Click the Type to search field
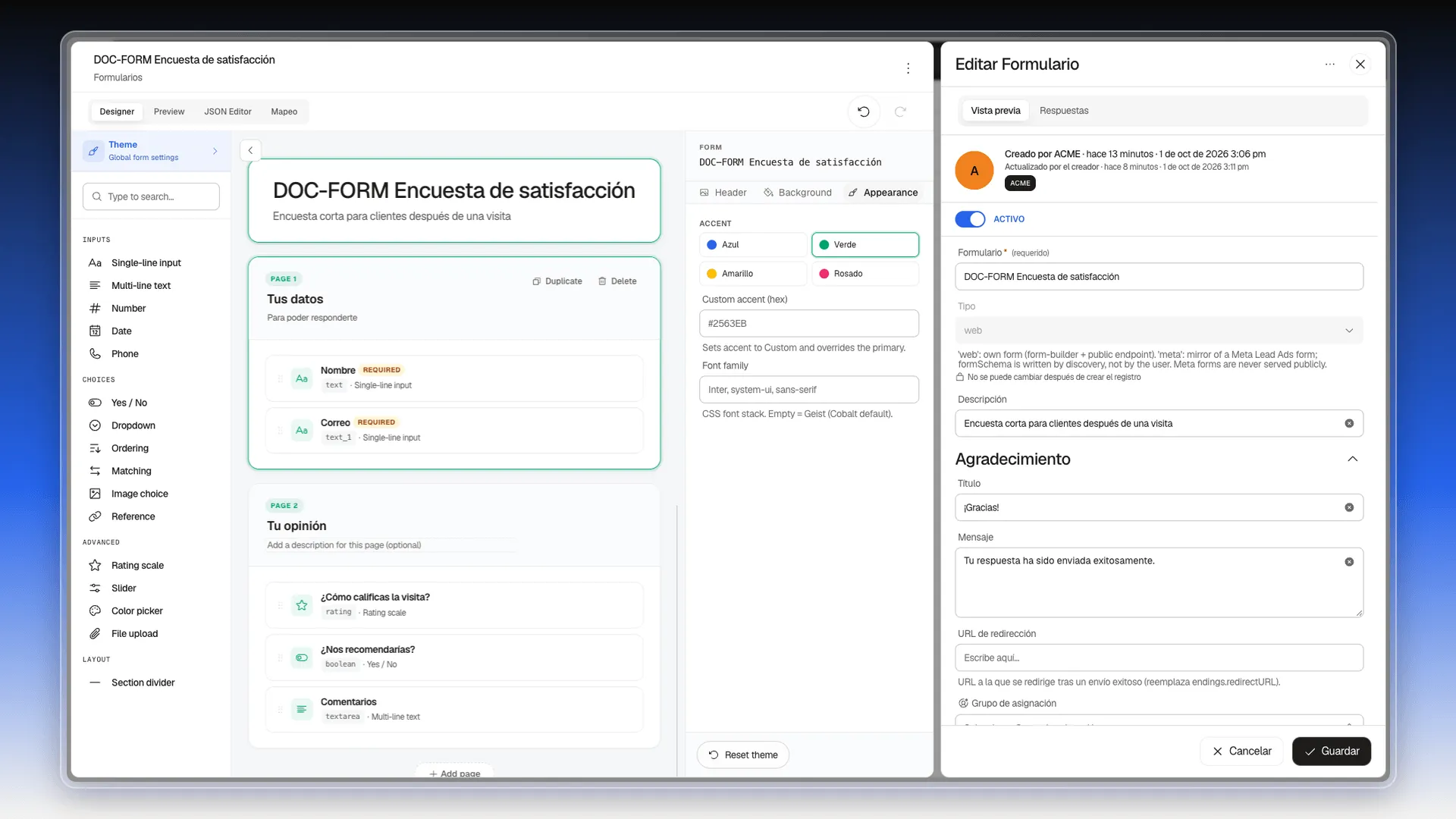1456x819 pixels. tap(151, 196)
